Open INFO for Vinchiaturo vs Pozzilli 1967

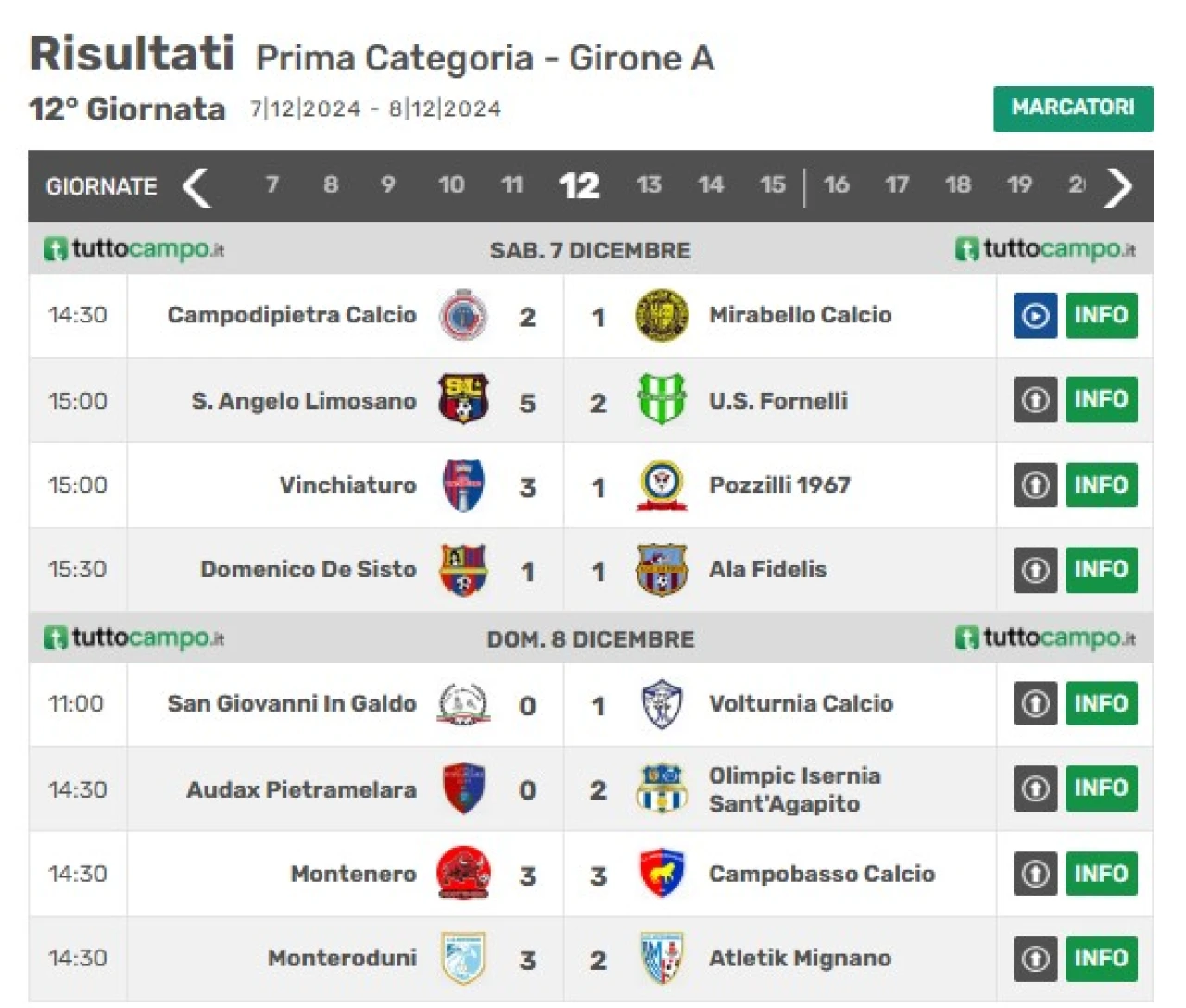click(1101, 485)
